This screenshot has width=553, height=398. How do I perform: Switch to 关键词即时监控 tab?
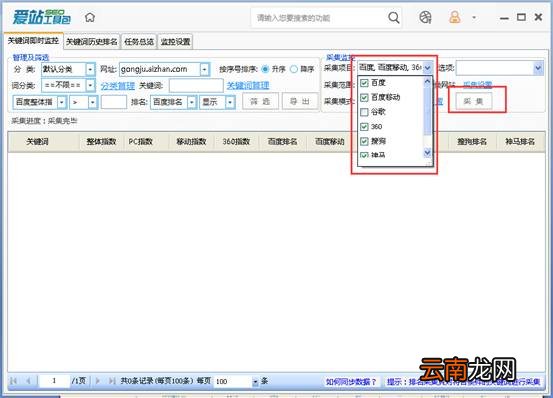coord(34,41)
